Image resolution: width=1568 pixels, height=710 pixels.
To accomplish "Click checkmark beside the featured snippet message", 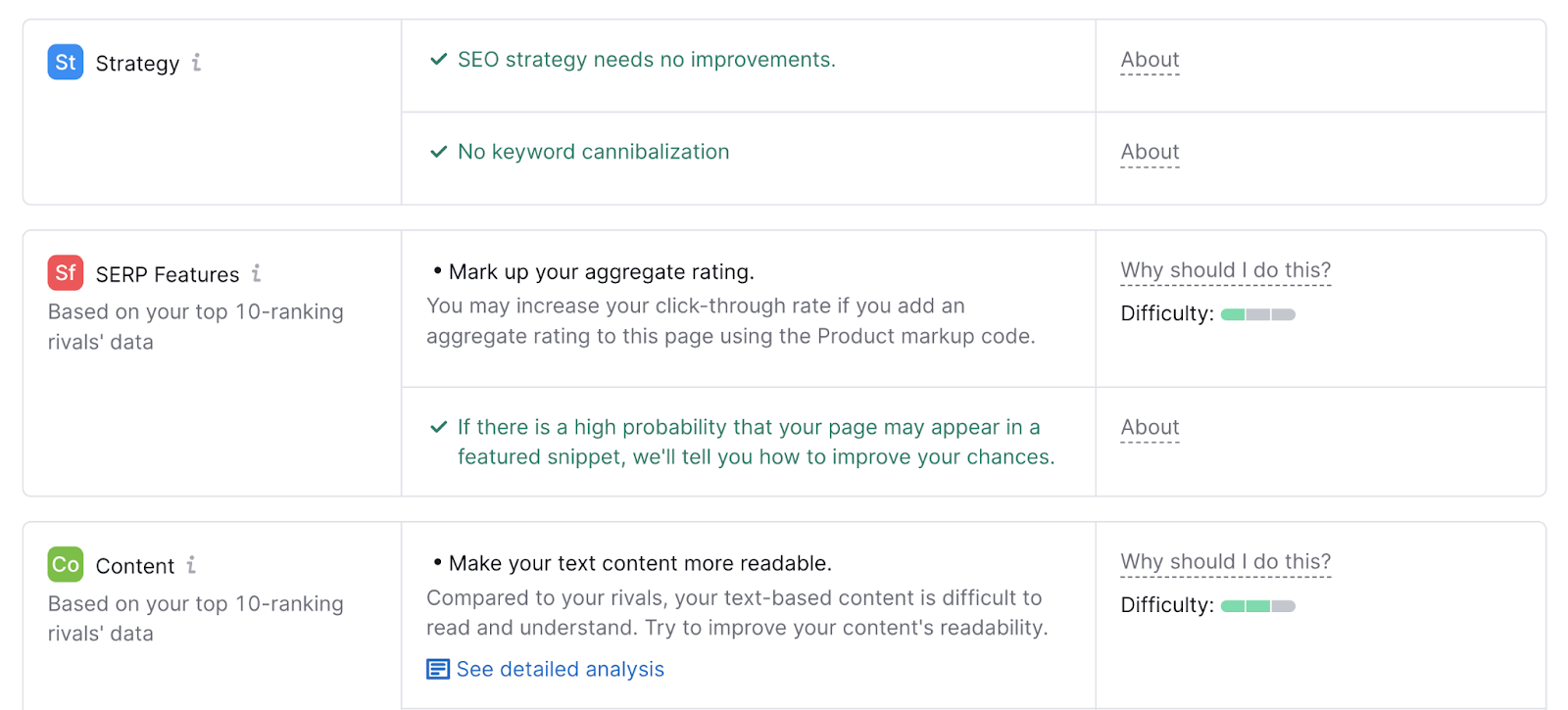I will pyautogui.click(x=439, y=428).
